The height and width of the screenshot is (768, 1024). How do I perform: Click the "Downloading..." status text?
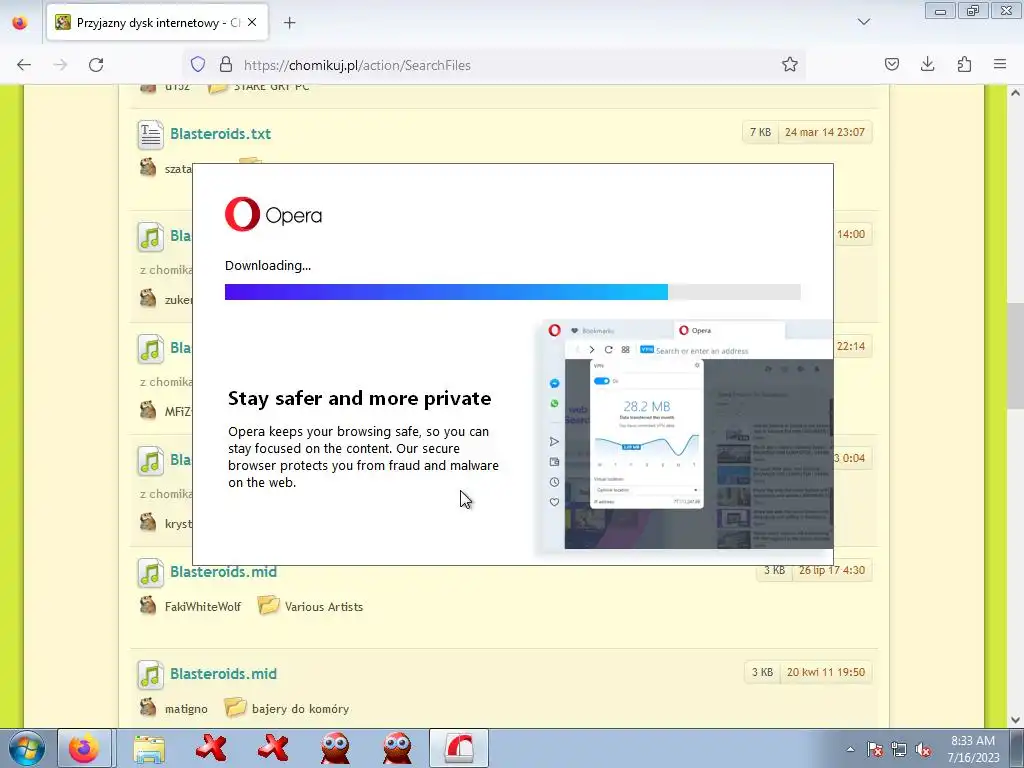tap(268, 266)
